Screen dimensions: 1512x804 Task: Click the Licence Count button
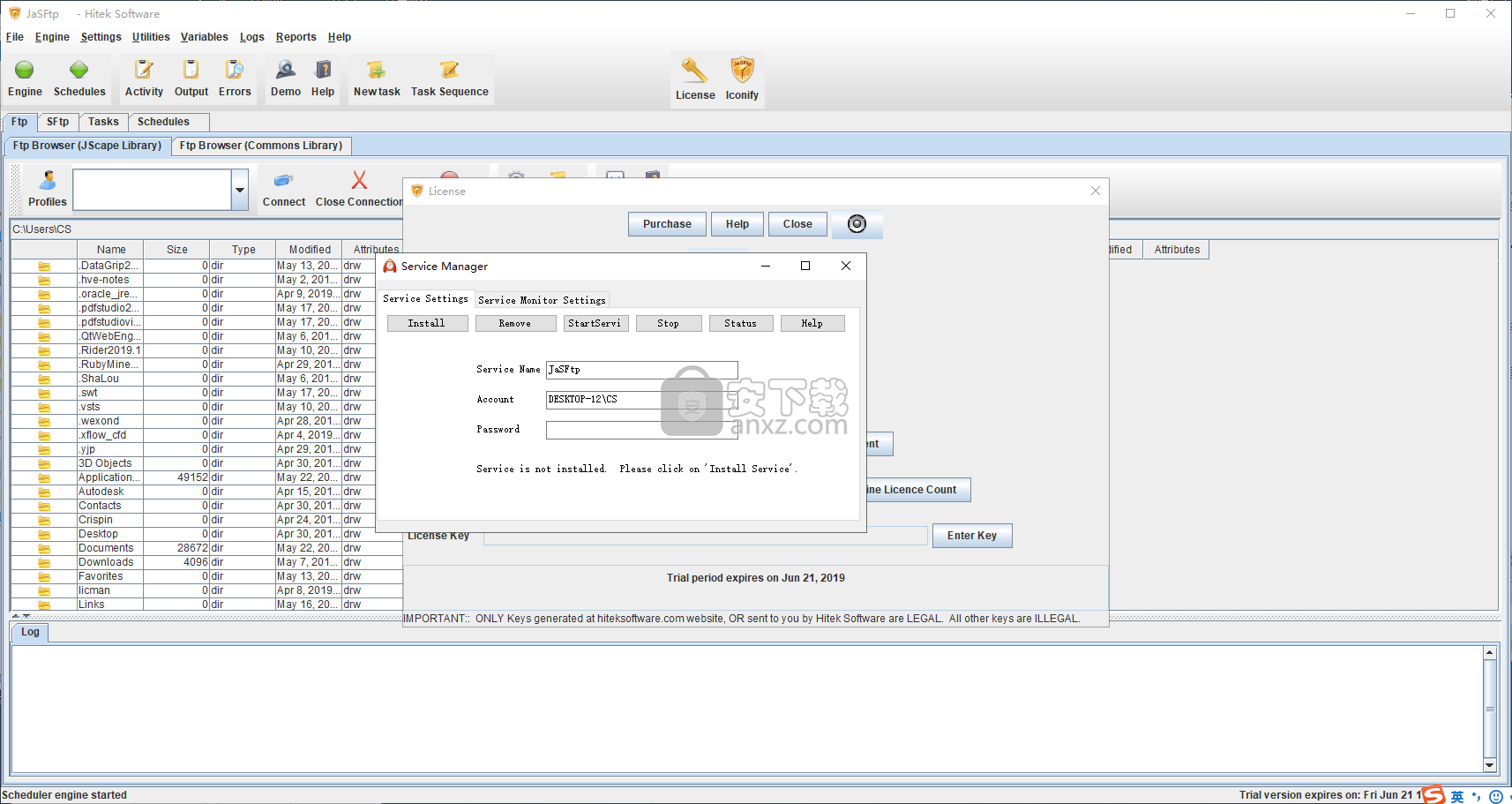point(917,490)
